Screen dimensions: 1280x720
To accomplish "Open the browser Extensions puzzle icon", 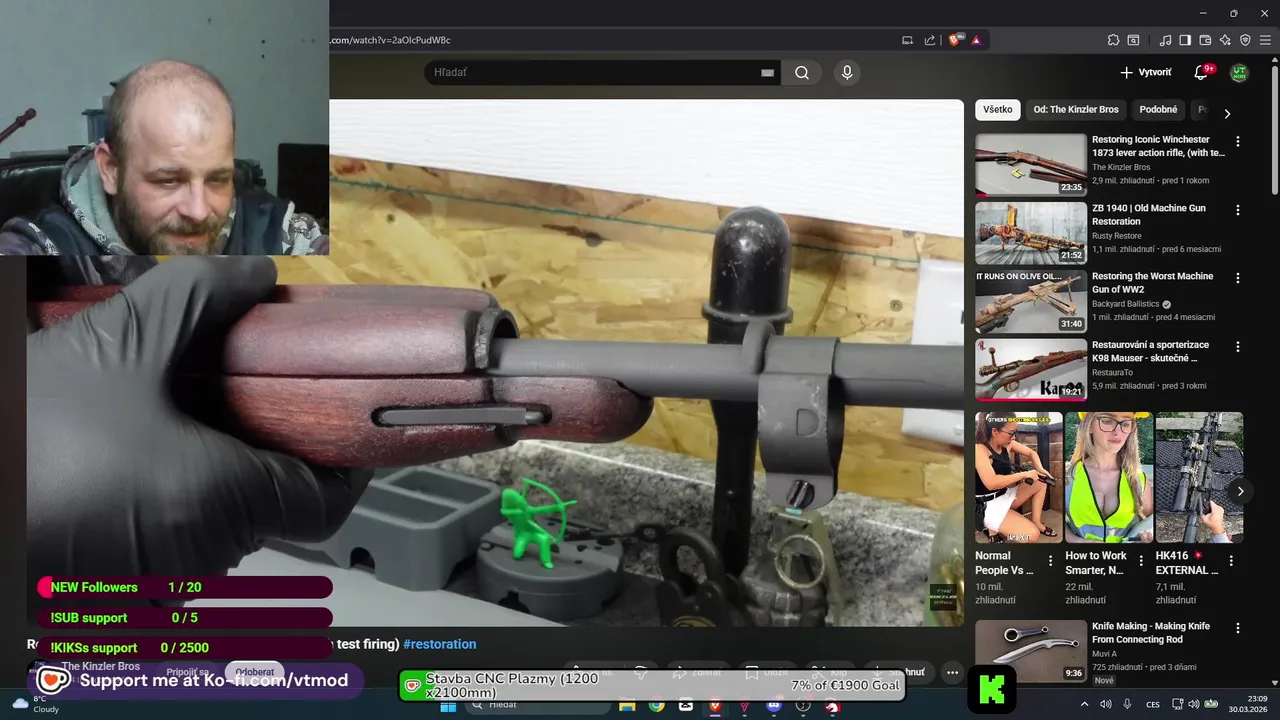I will (x=1113, y=40).
